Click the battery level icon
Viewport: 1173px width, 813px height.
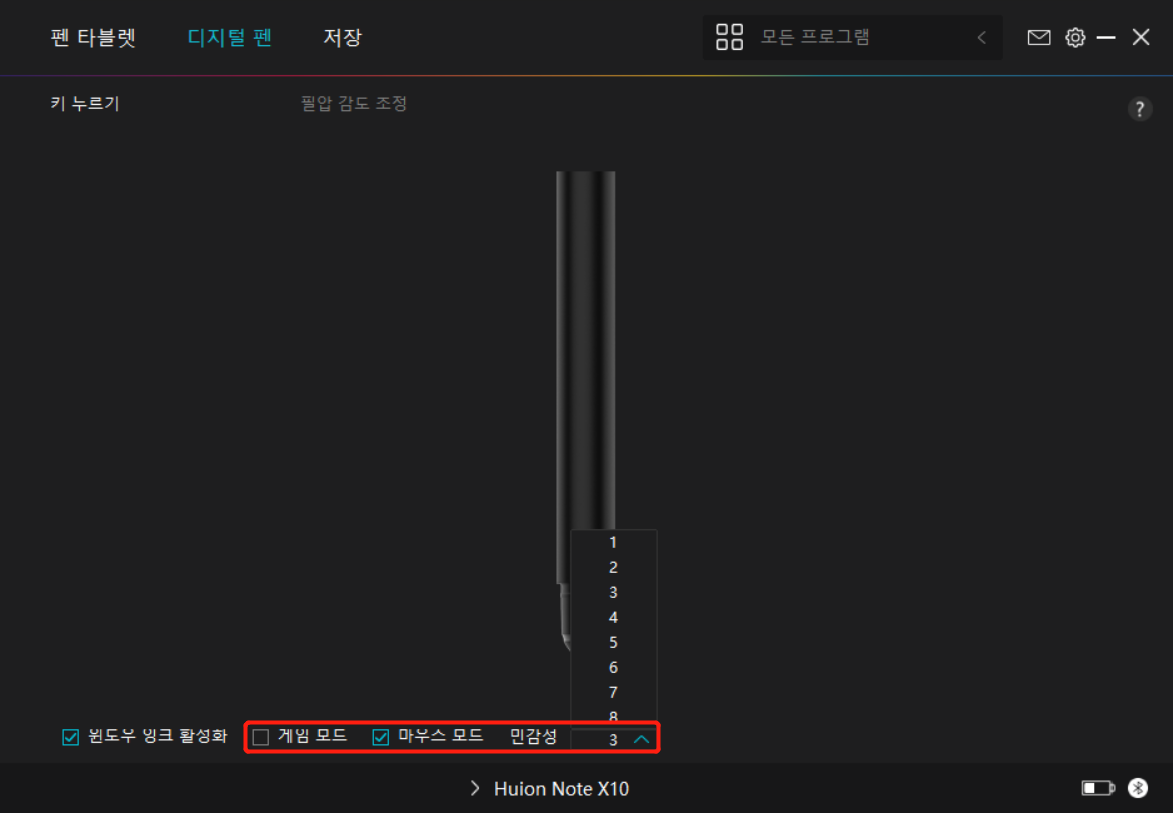1098,788
